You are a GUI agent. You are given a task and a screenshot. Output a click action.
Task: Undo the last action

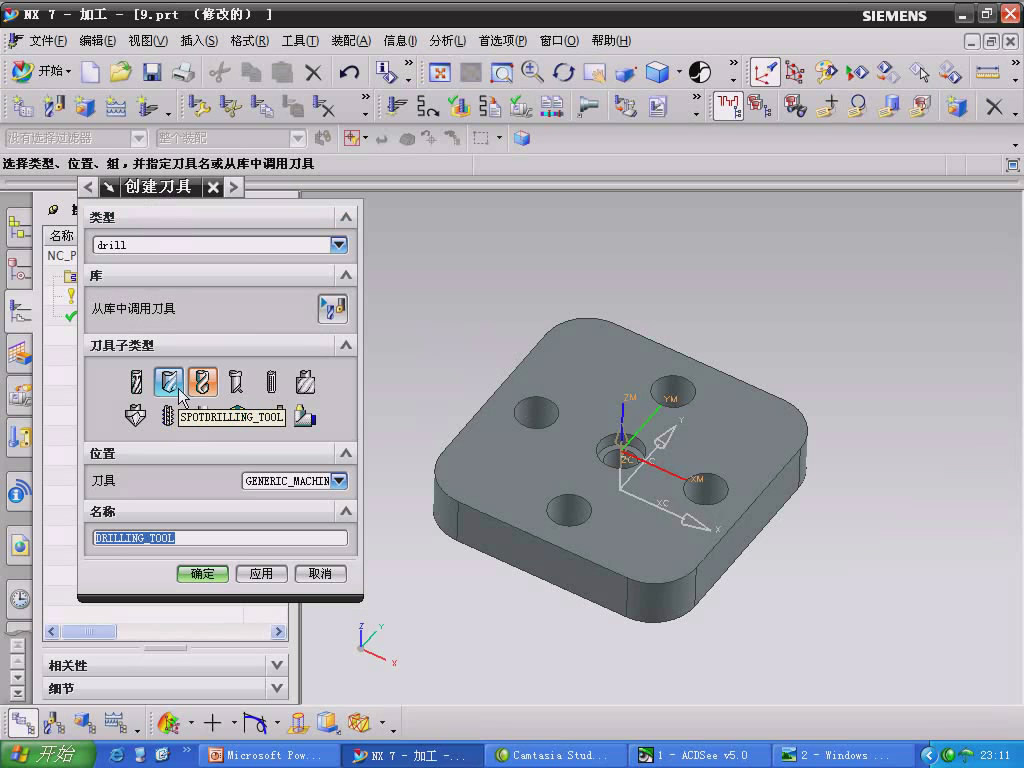[x=349, y=72]
